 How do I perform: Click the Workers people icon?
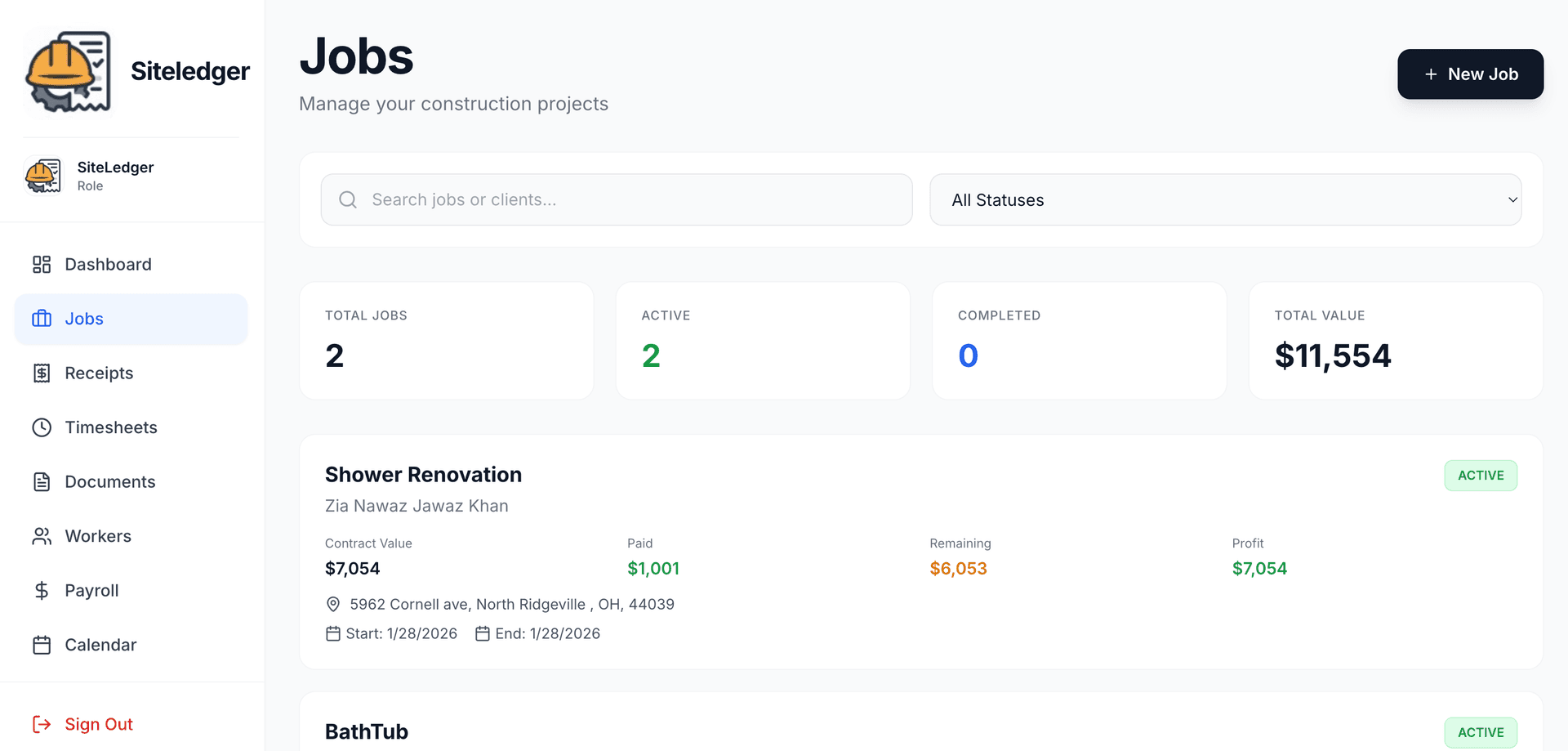(x=42, y=535)
